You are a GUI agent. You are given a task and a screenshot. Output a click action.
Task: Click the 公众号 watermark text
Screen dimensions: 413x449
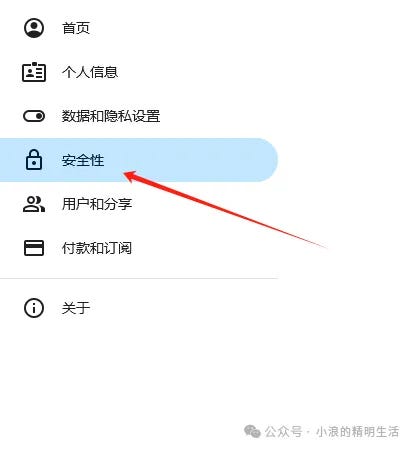tap(283, 432)
